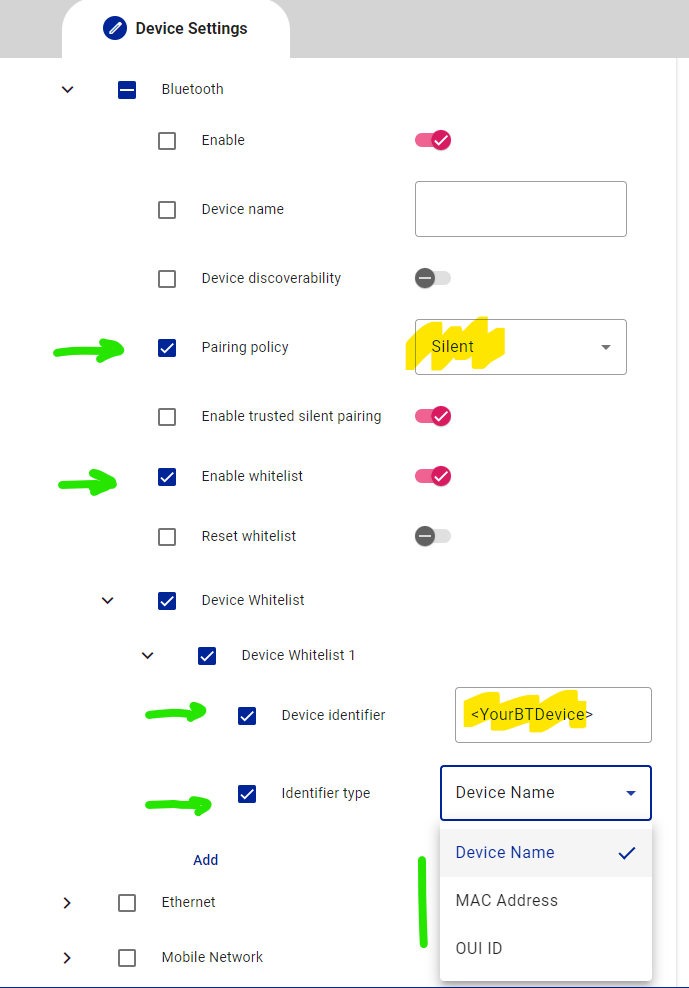The height and width of the screenshot is (988, 689).
Task: Switch off Enable trusted silent pairing
Action: point(433,416)
